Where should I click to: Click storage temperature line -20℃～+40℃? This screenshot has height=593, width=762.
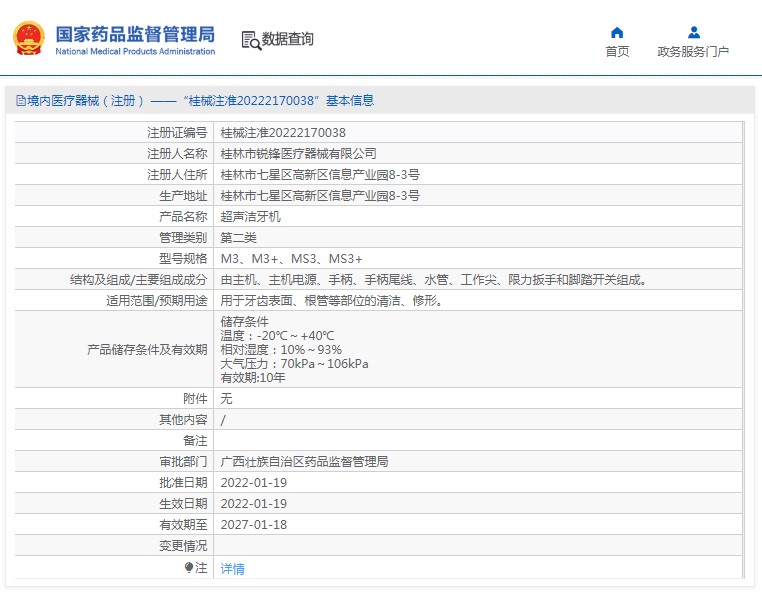click(x=277, y=336)
